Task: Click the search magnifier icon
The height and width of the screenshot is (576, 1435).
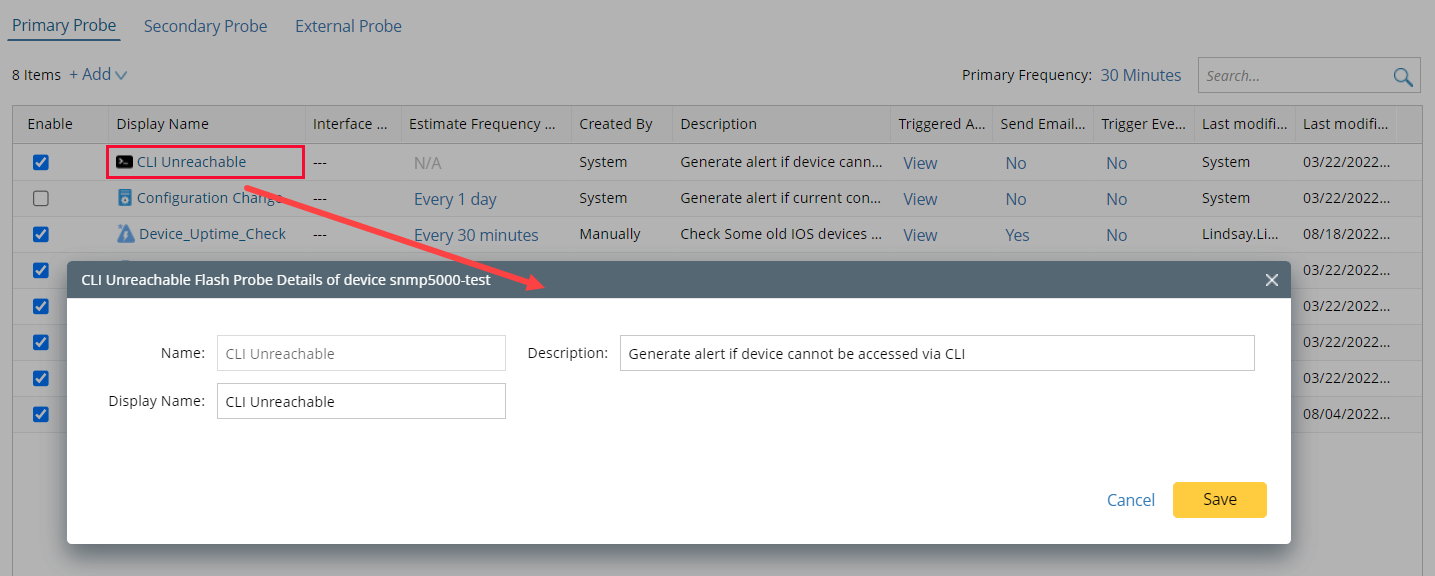Action: tap(1402, 75)
